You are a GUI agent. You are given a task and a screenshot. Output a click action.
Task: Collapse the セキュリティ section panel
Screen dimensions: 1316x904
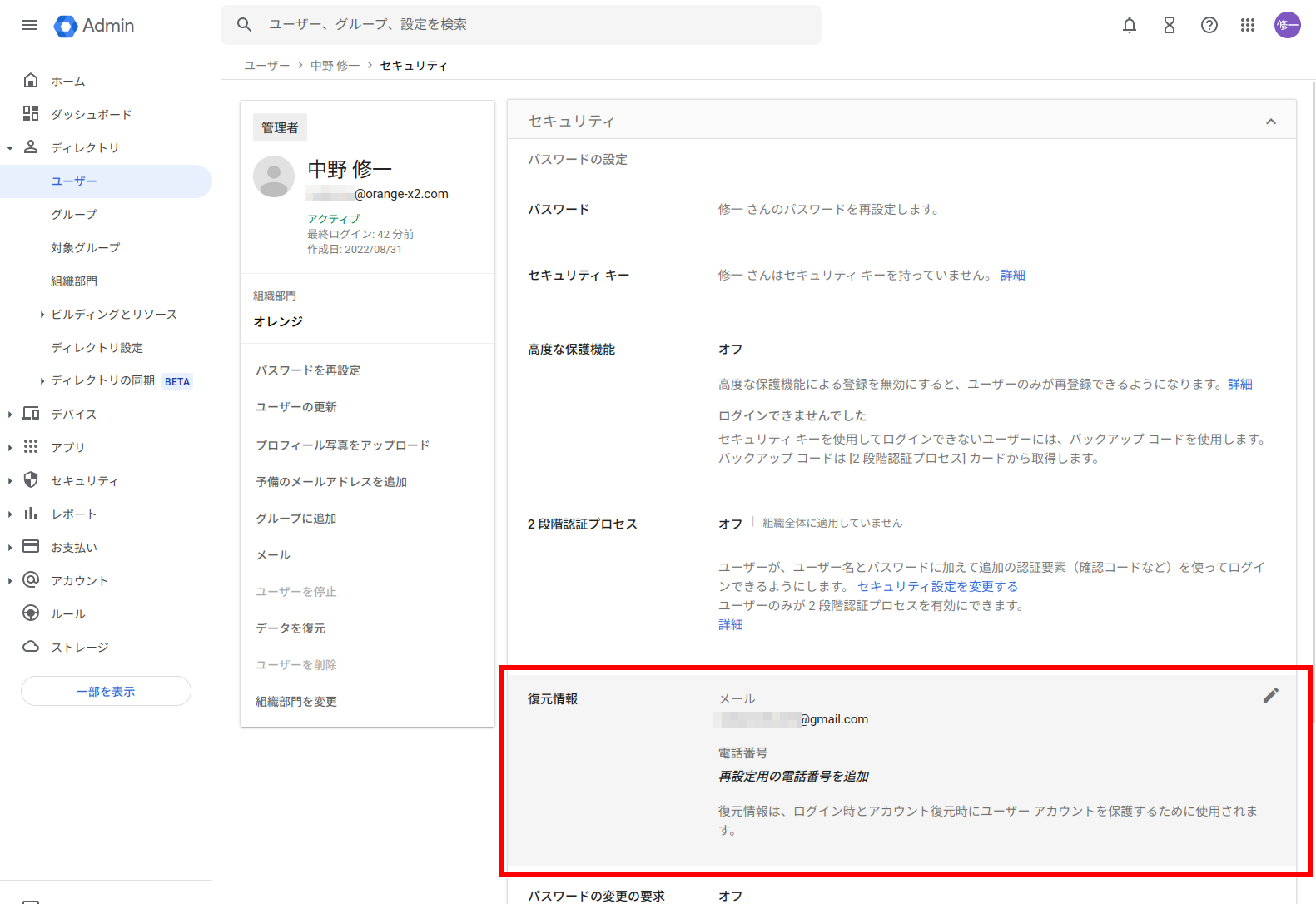1270,122
